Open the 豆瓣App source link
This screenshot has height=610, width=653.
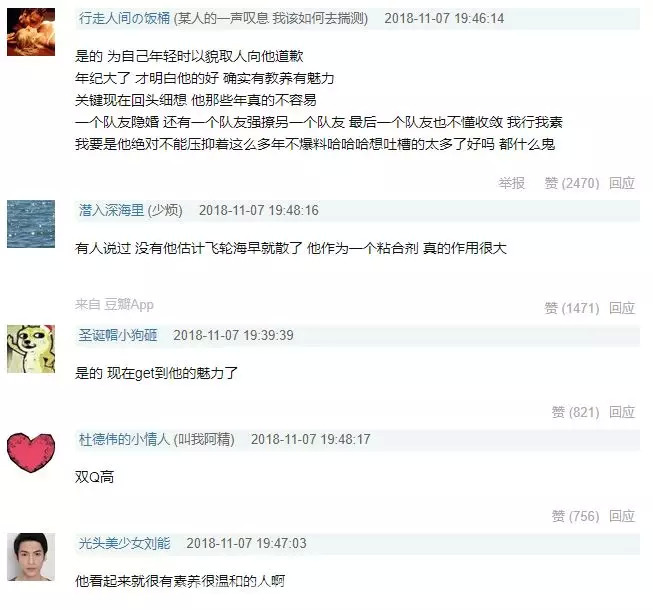coord(129,305)
